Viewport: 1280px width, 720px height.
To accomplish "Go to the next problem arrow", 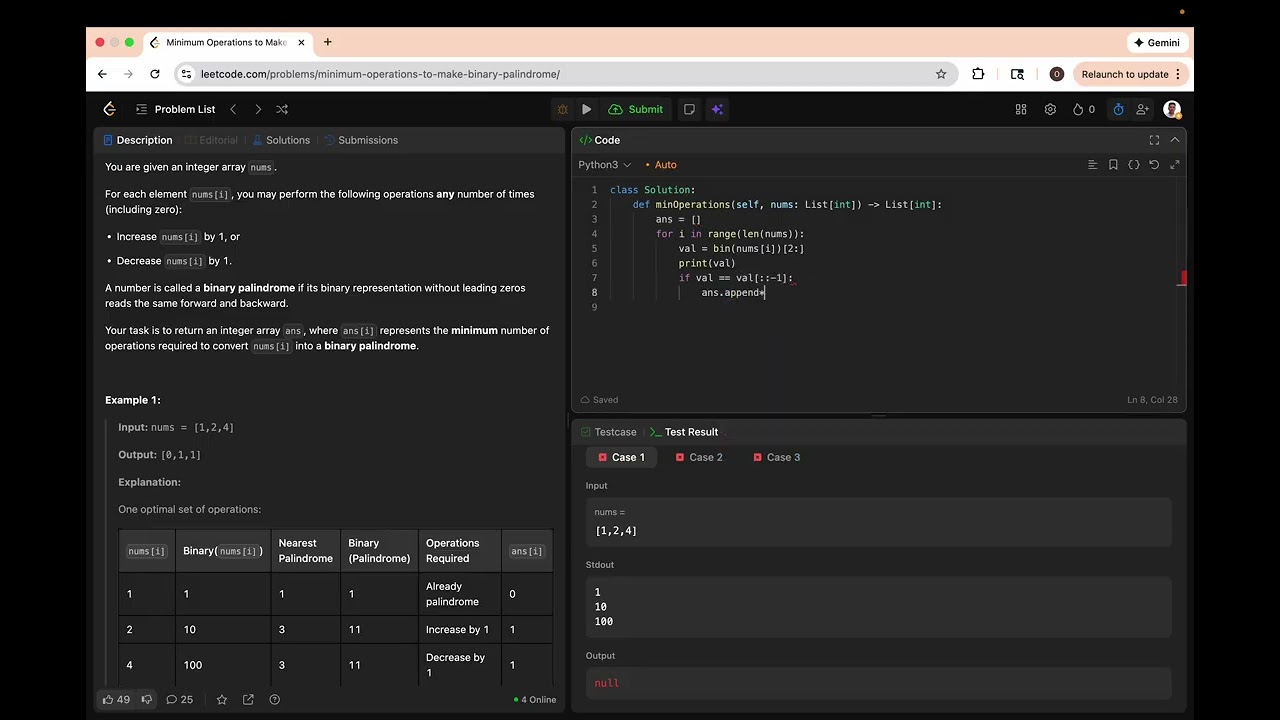I will point(258,109).
